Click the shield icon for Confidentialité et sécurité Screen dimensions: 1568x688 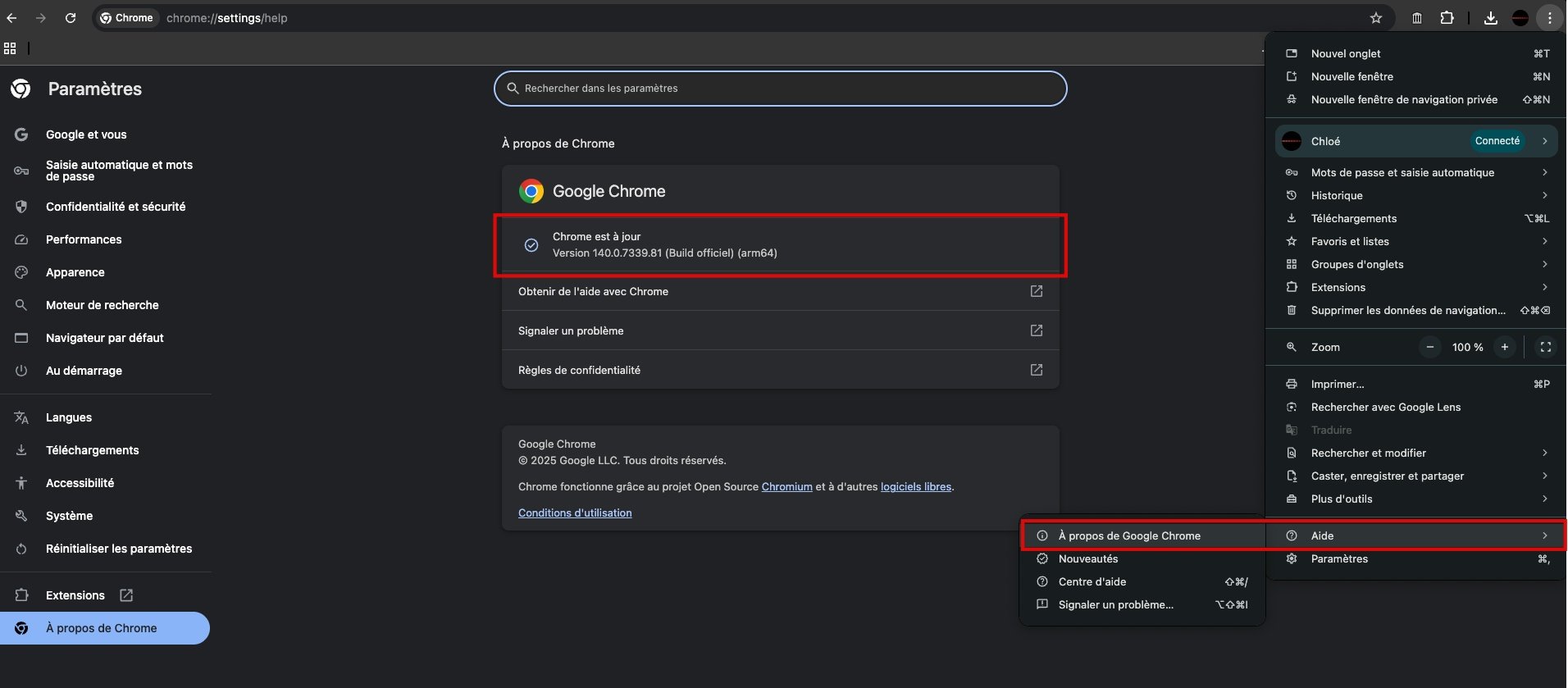pyautogui.click(x=21, y=207)
